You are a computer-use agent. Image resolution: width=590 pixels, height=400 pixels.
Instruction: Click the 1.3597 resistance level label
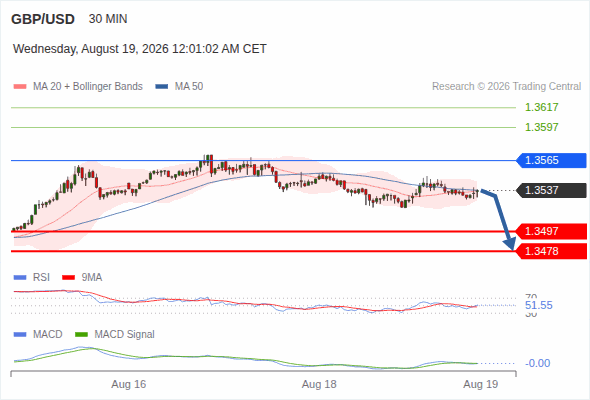click(x=541, y=127)
